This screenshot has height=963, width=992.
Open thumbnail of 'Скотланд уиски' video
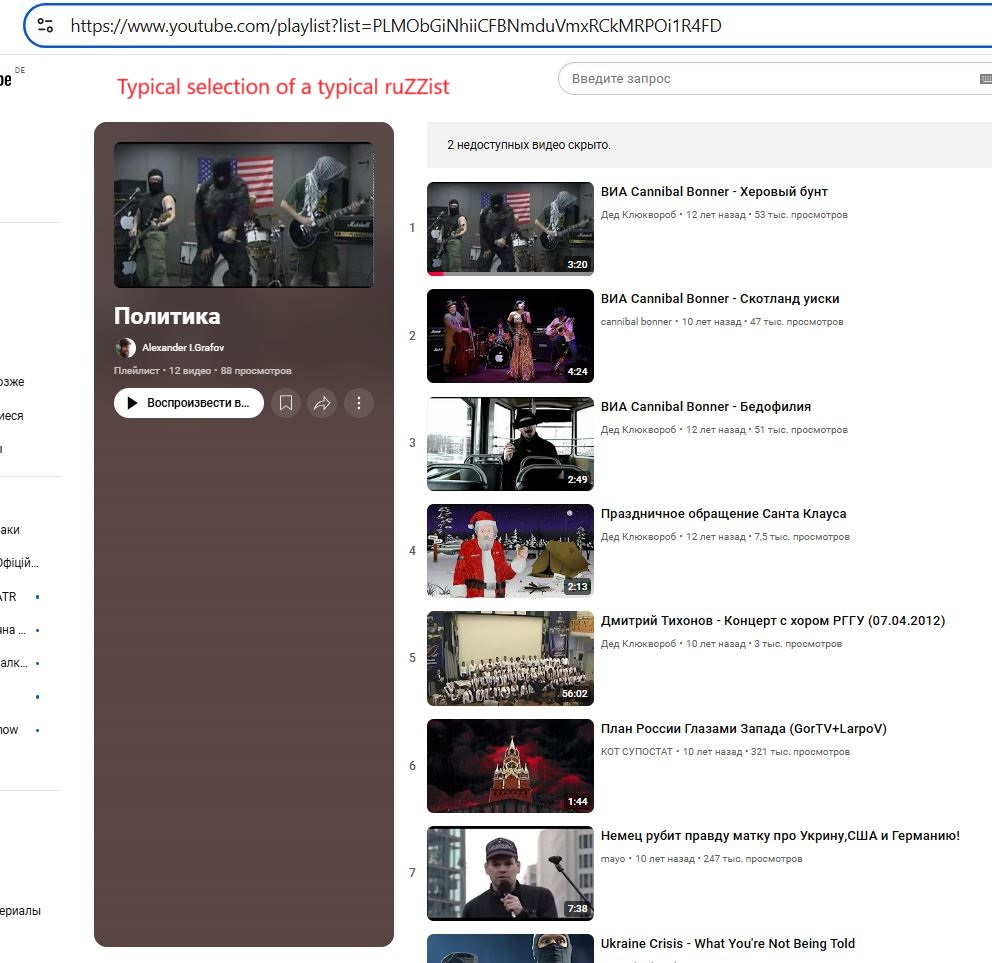click(510, 336)
